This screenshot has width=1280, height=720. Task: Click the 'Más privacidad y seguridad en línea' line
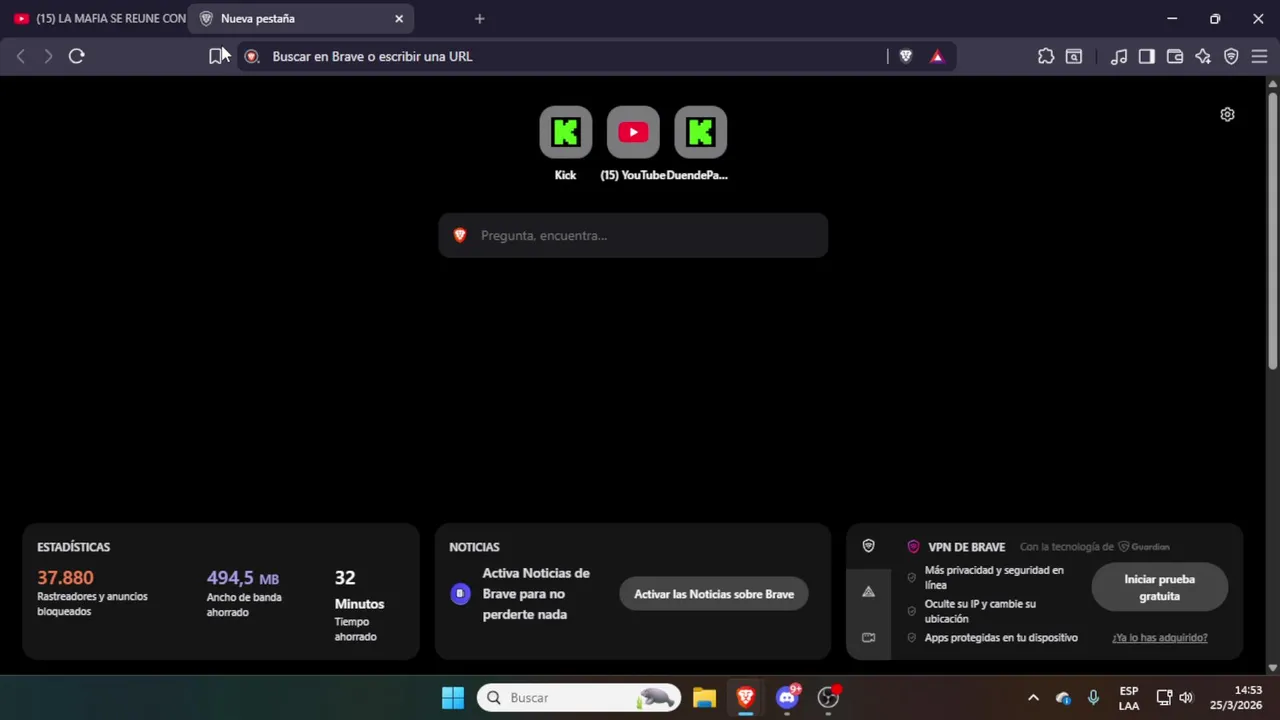pos(994,577)
